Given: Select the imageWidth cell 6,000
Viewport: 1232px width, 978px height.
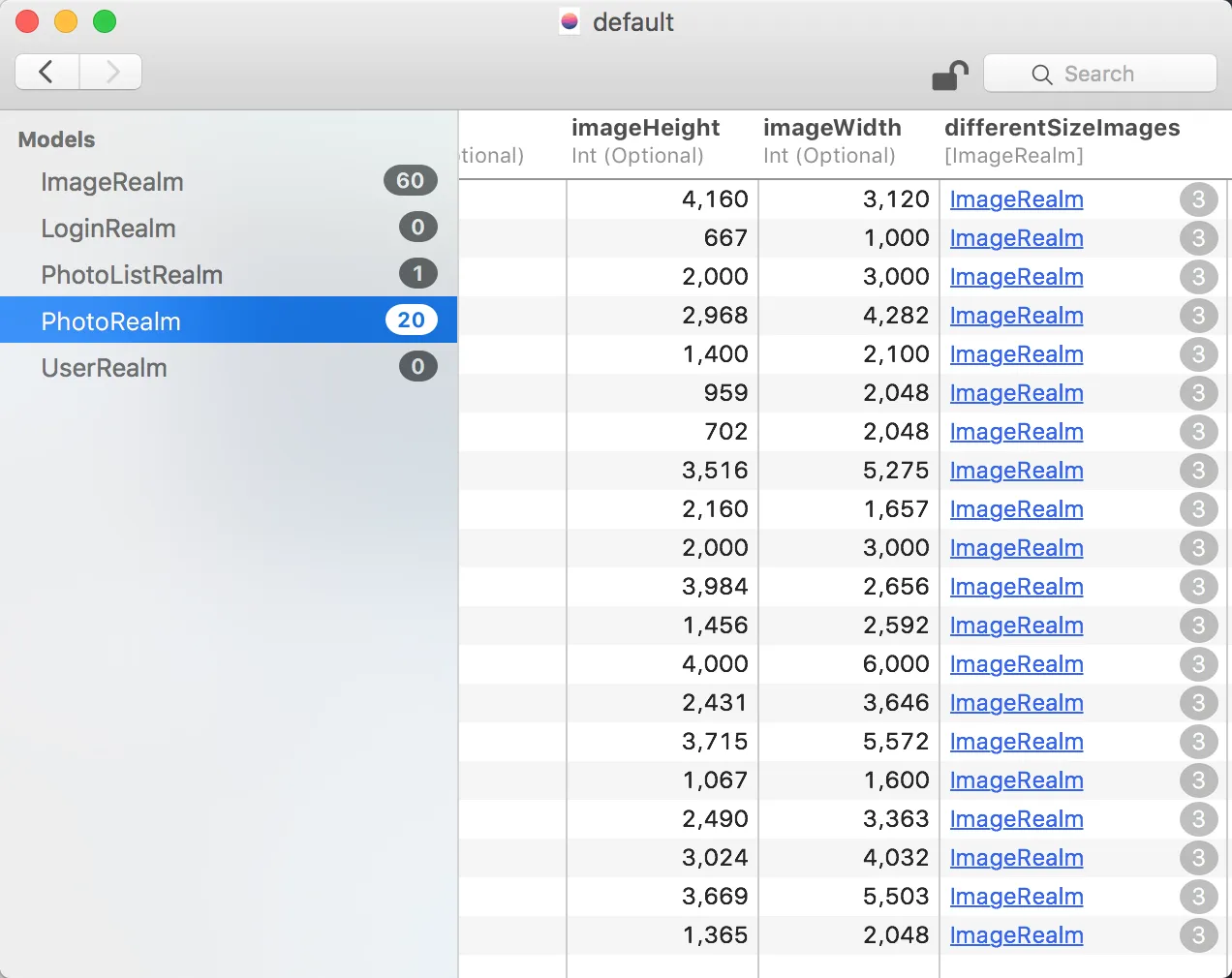Looking at the screenshot, I should 849,664.
